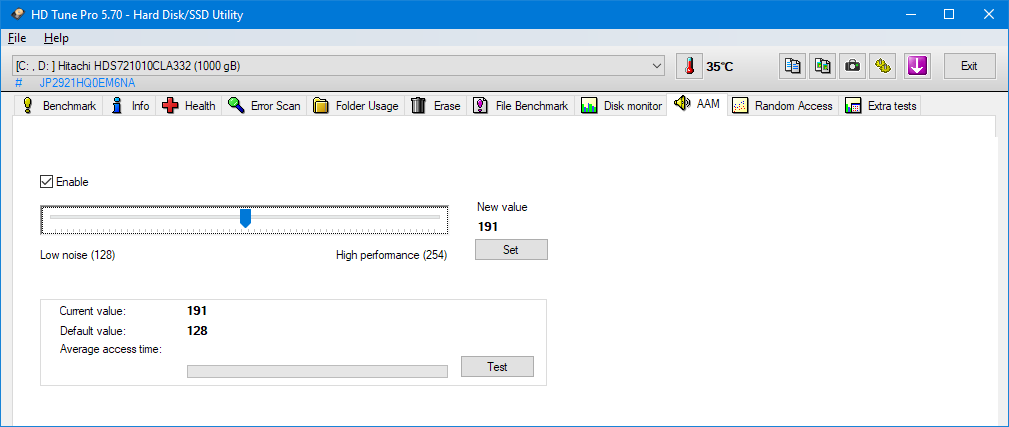Copy info to clipboard toolbar icon
This screenshot has width=1009, height=427.
(792, 66)
